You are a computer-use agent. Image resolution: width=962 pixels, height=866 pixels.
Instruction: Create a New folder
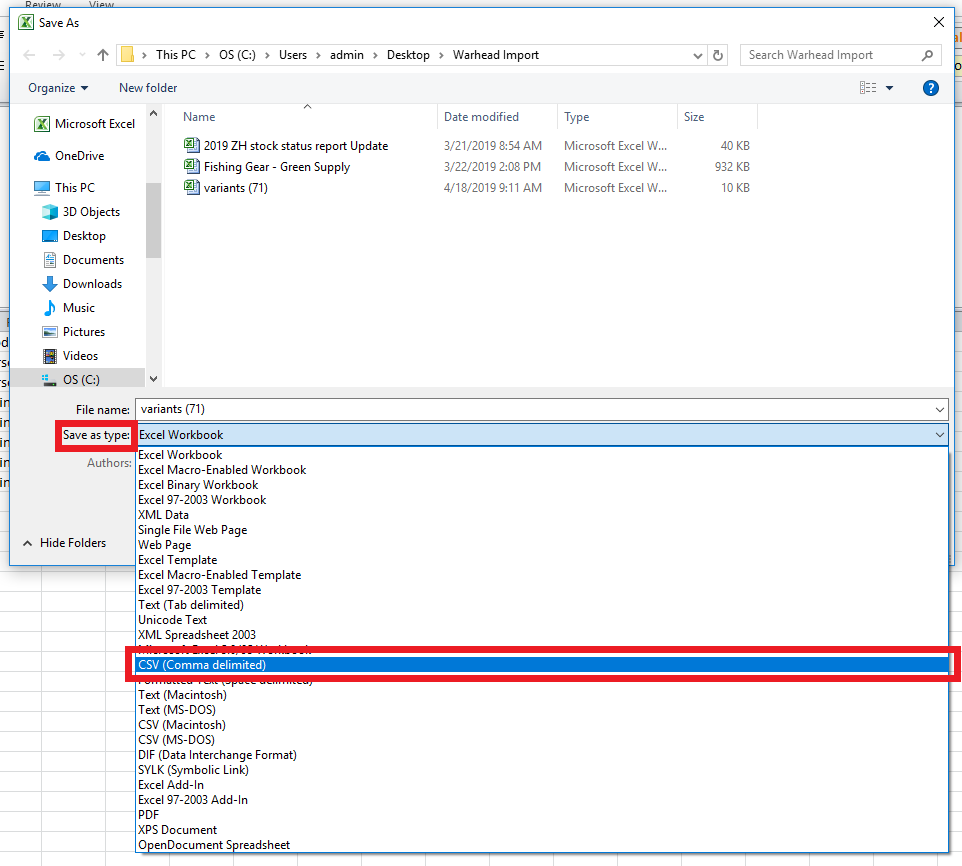tap(148, 88)
